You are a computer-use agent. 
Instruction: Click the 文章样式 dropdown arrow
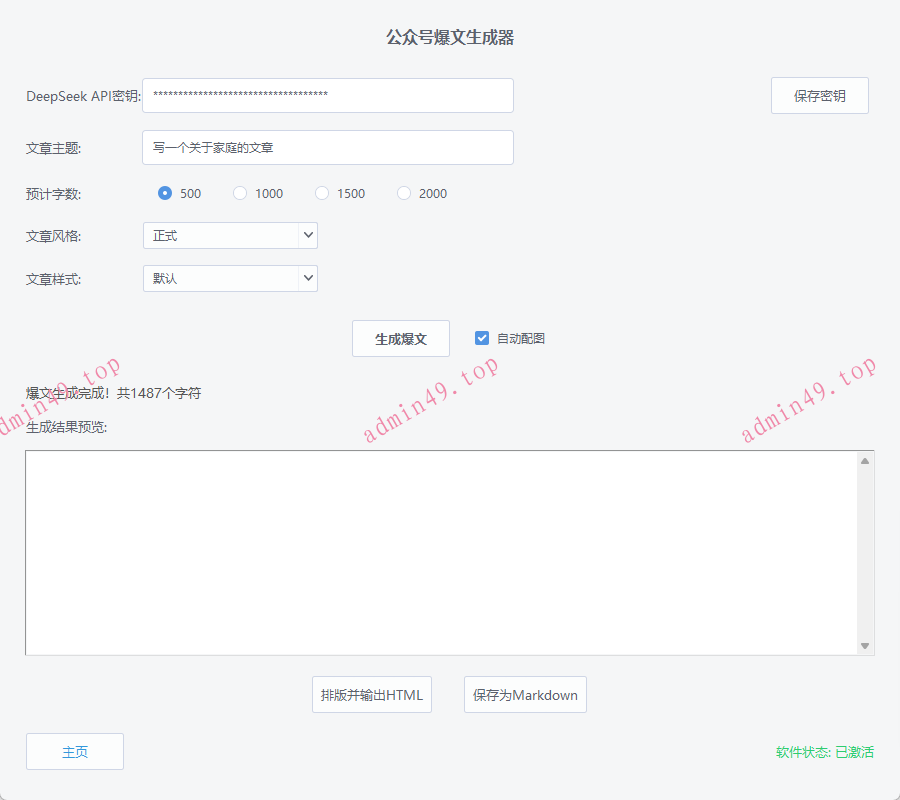308,278
